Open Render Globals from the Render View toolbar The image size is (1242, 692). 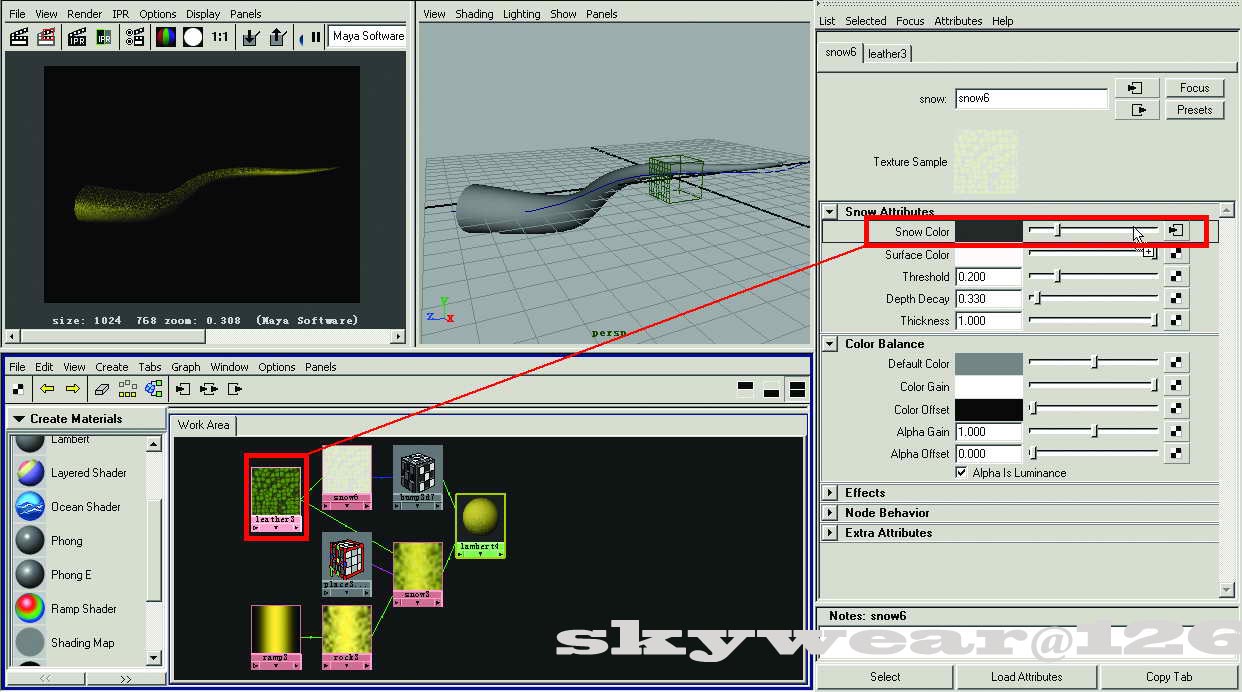tap(135, 37)
